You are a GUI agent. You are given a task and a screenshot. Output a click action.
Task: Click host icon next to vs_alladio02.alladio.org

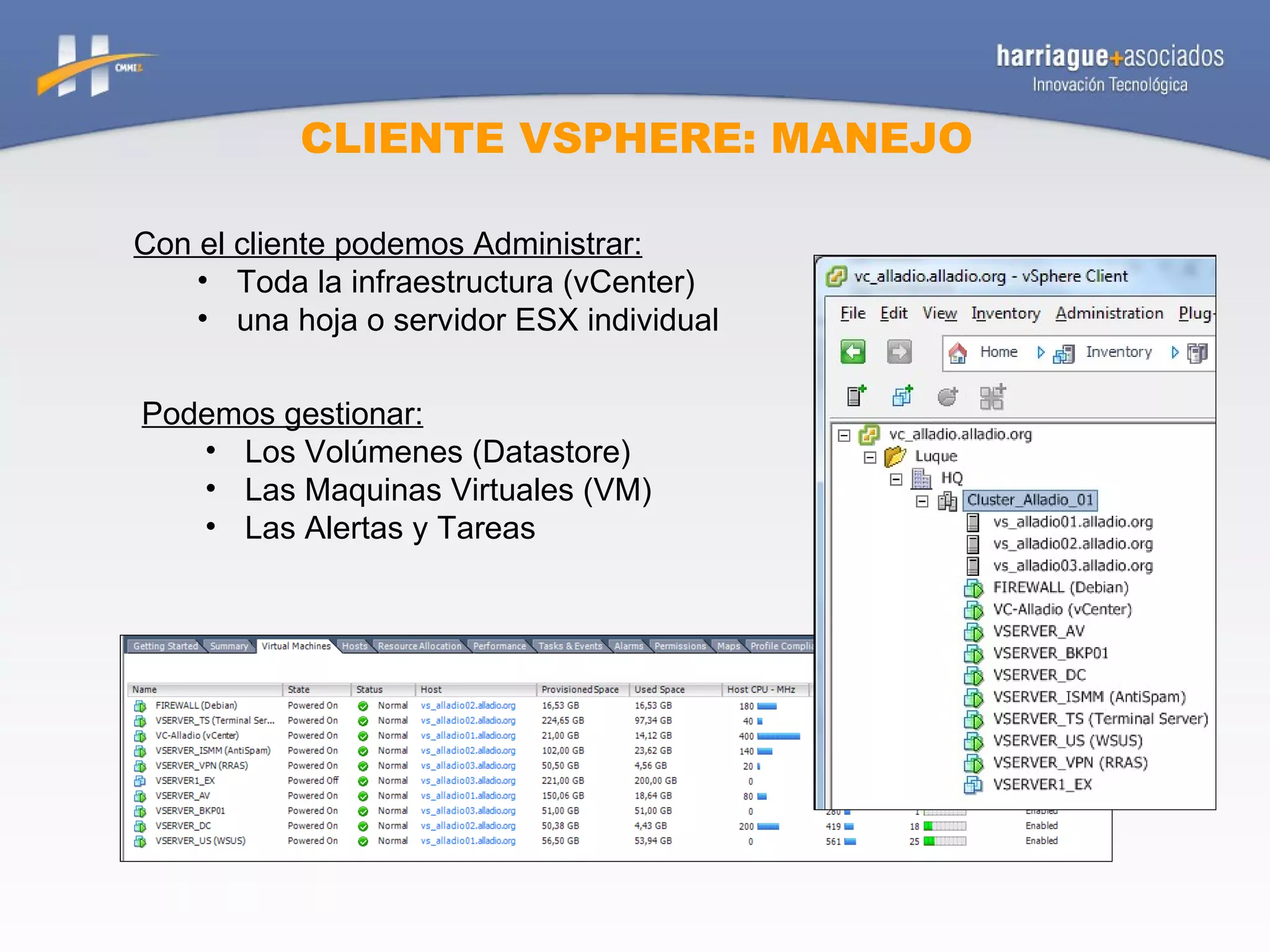click(974, 544)
